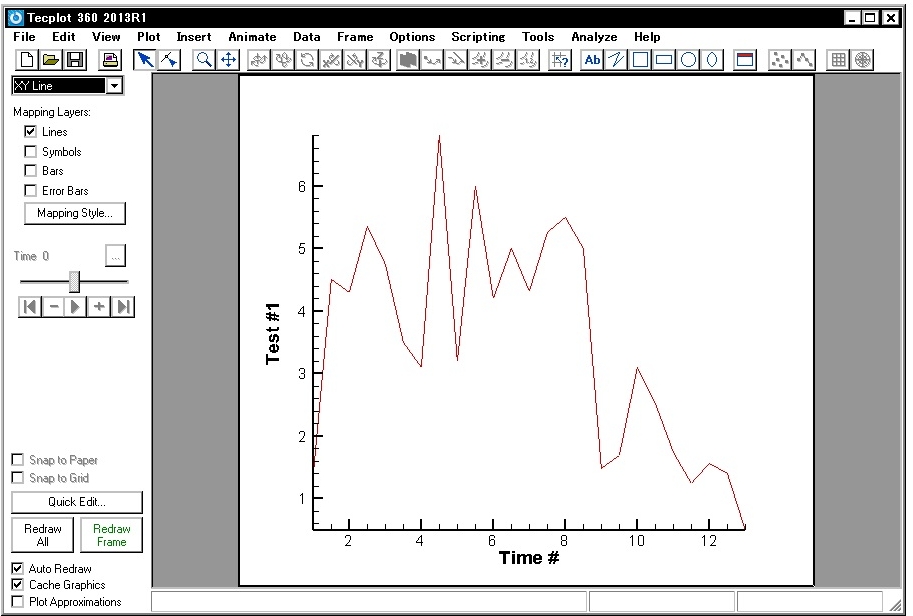Select the ellipse shape tool
Viewport: 913px width, 616px height.
pos(712,59)
